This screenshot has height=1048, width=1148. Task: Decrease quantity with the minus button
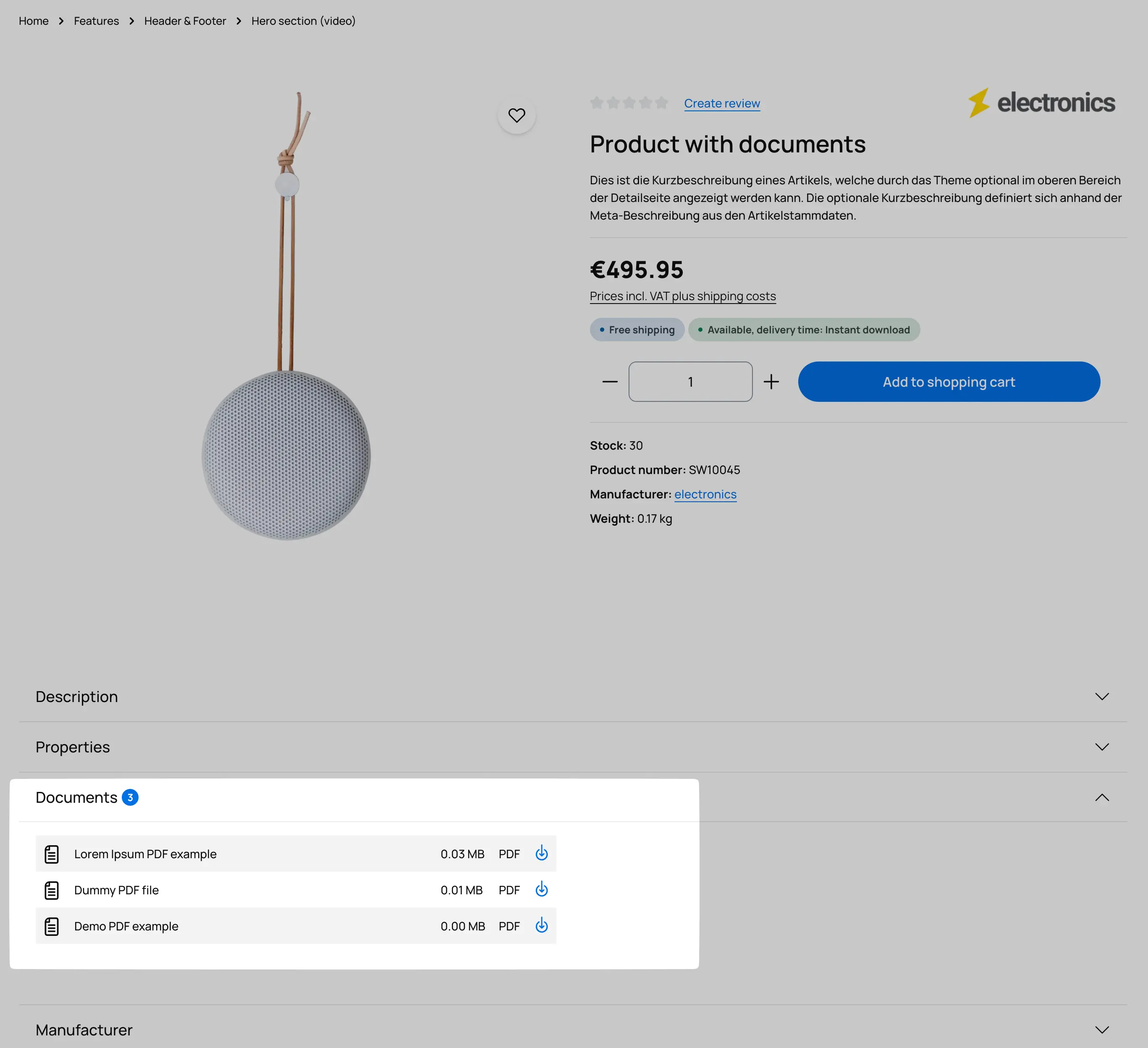pyautogui.click(x=610, y=381)
